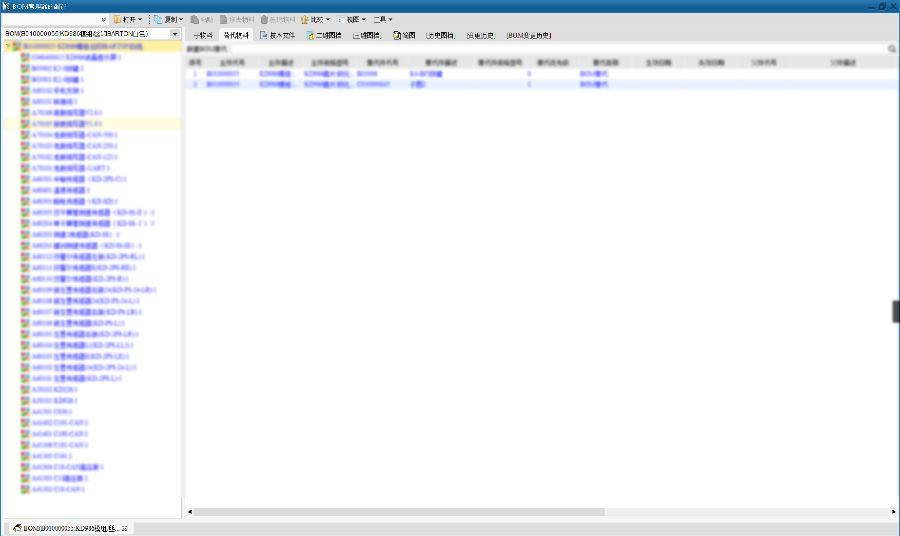The image size is (900, 536).
Task: Select the A70306 tree item
Action: (67, 112)
